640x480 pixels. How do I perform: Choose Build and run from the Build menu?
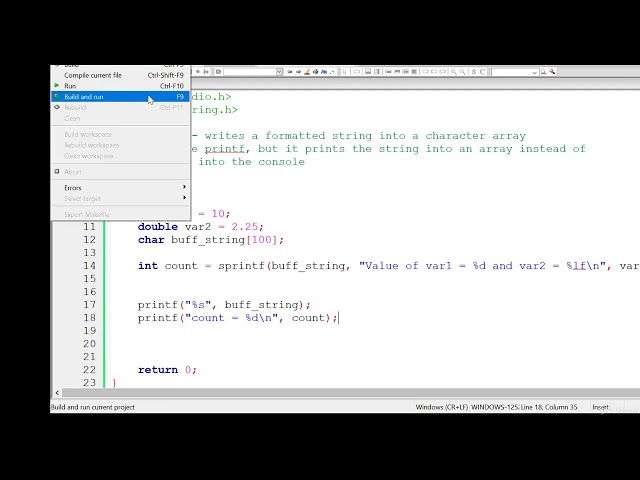pos(120,97)
